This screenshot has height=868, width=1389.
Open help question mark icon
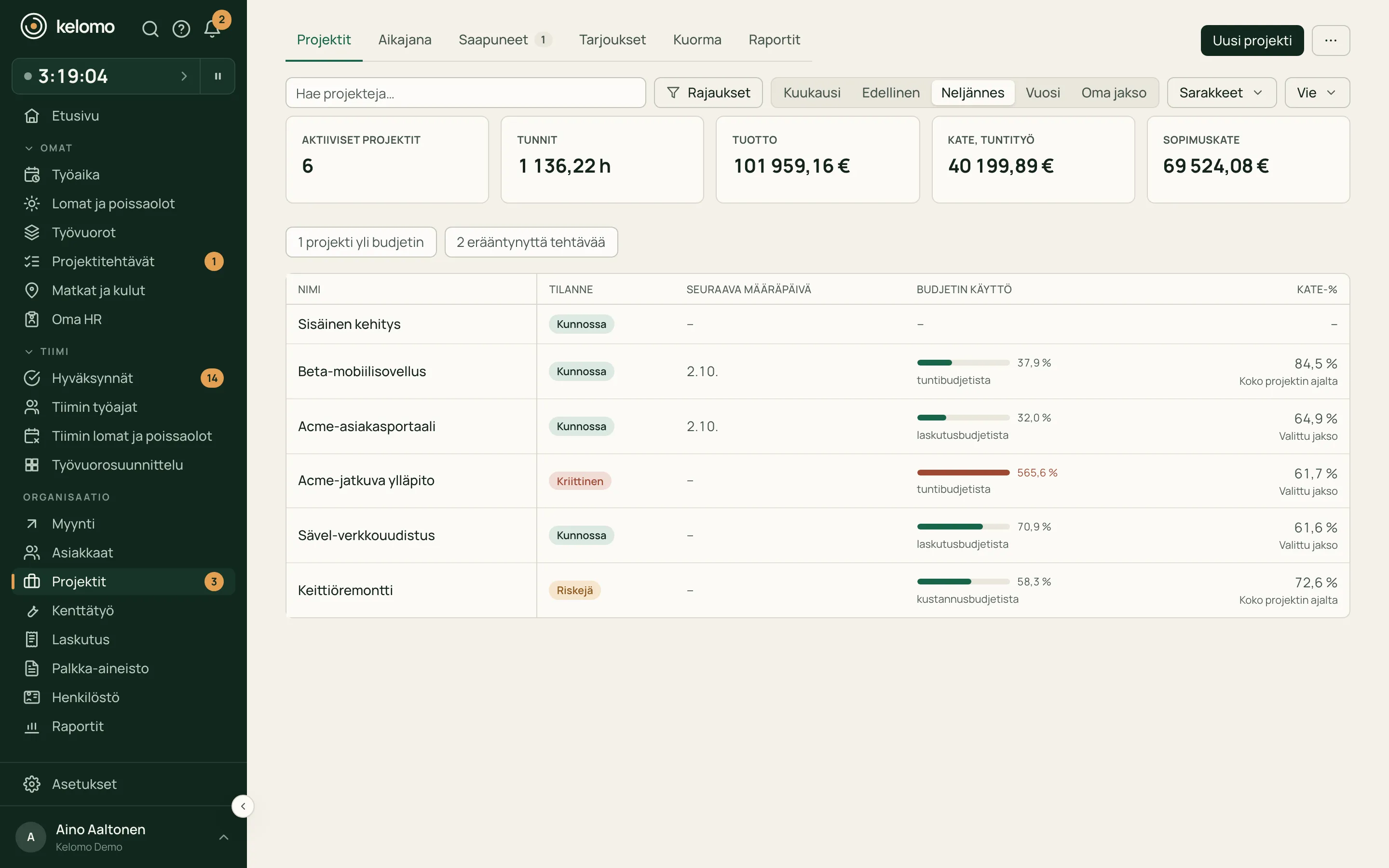coord(181,29)
